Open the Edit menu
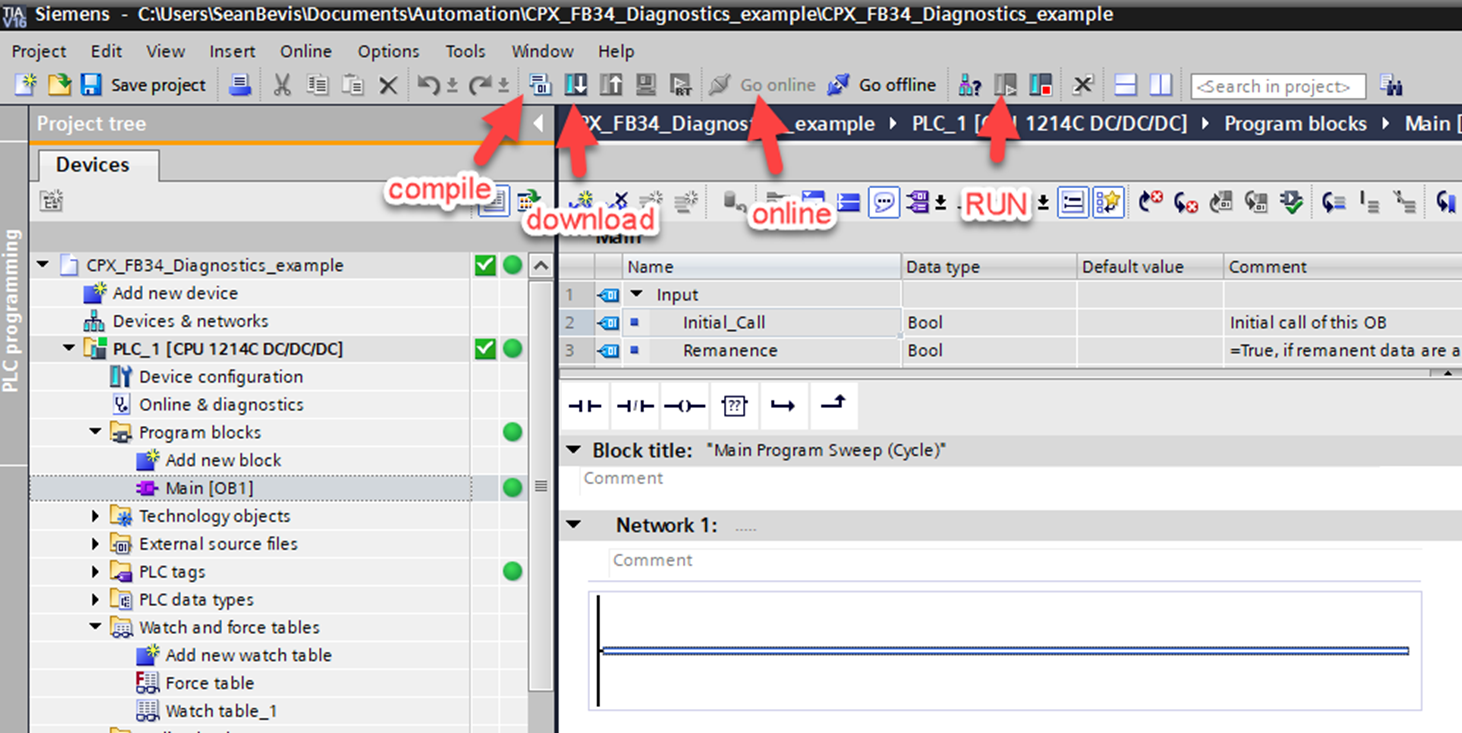 (x=106, y=51)
